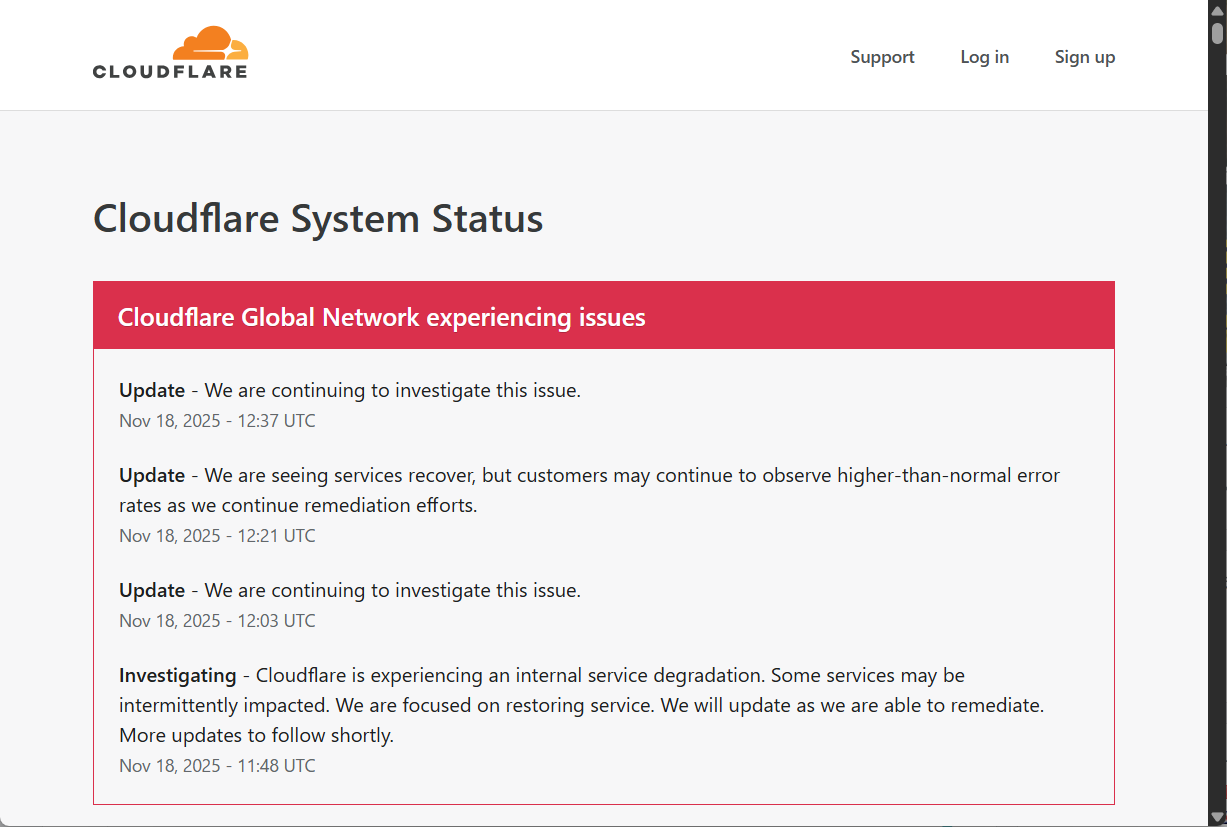Click the scrollbar up arrow

click(1217, 10)
